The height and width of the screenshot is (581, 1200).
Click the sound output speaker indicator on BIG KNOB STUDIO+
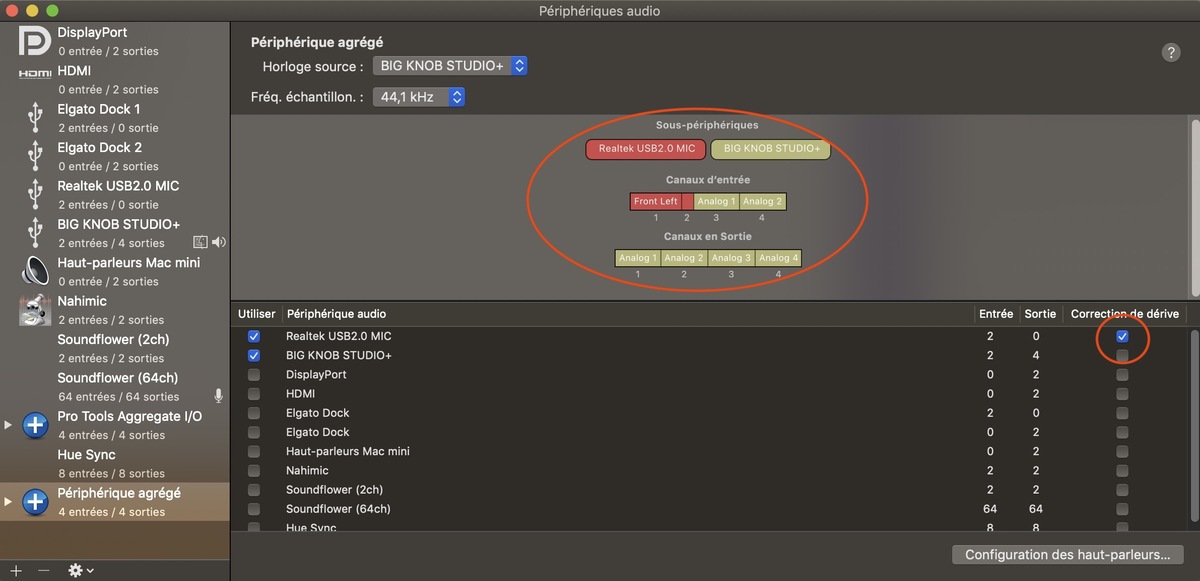coord(219,242)
